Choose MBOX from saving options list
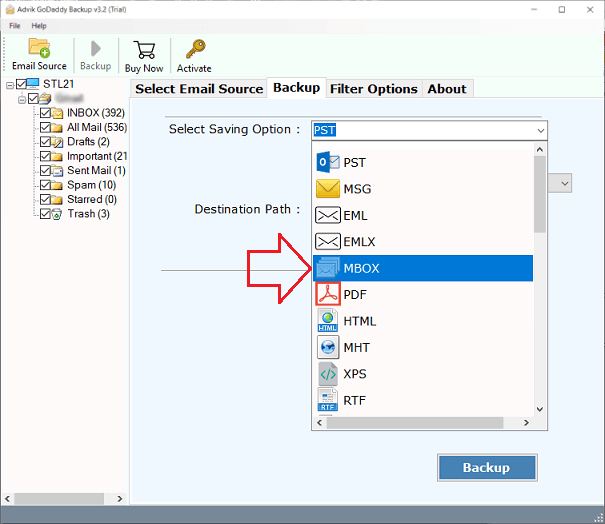Viewport: 605px width, 524px height. 423,268
